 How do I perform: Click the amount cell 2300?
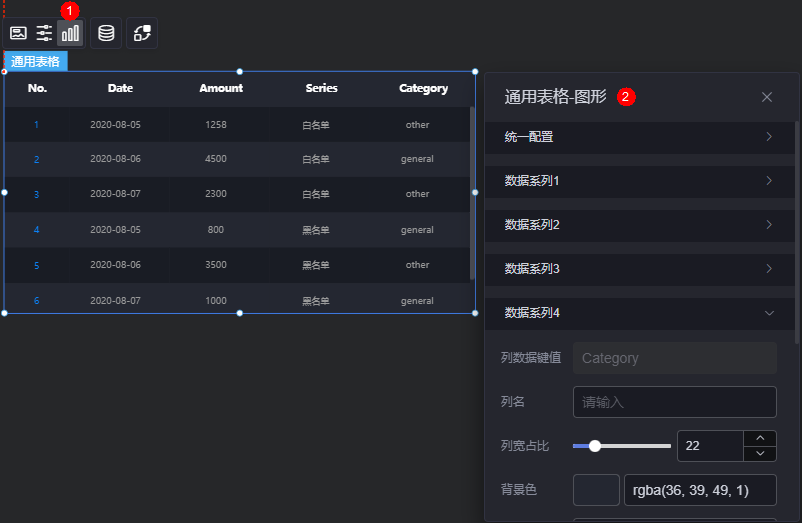tap(216, 194)
